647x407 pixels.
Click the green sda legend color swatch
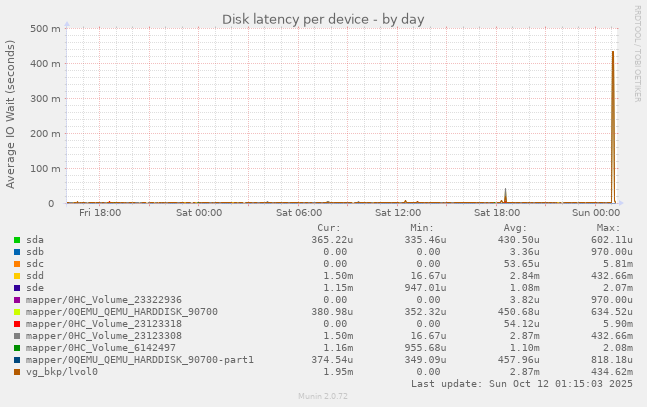coord(17,240)
